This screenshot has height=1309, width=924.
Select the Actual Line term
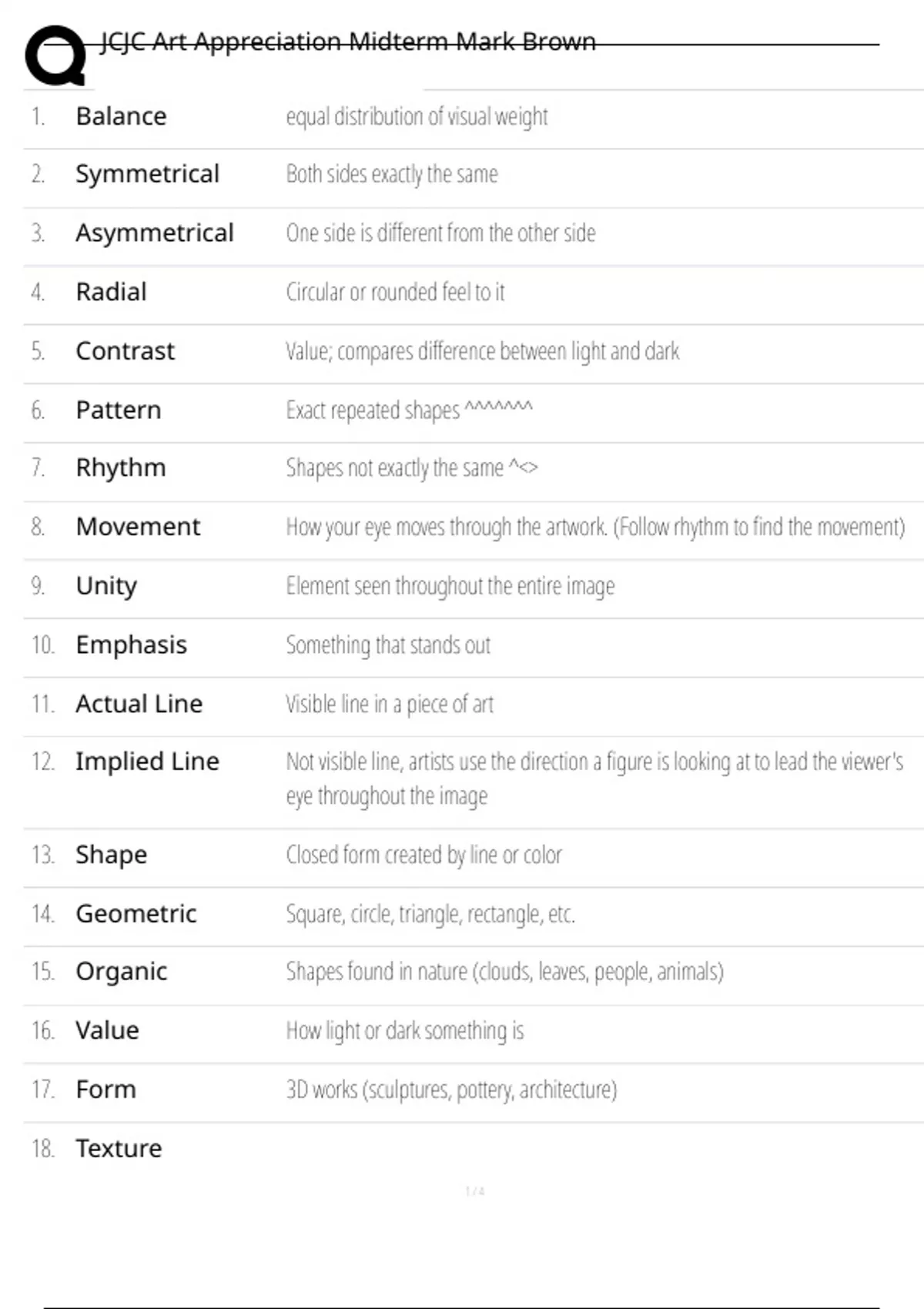[139, 703]
